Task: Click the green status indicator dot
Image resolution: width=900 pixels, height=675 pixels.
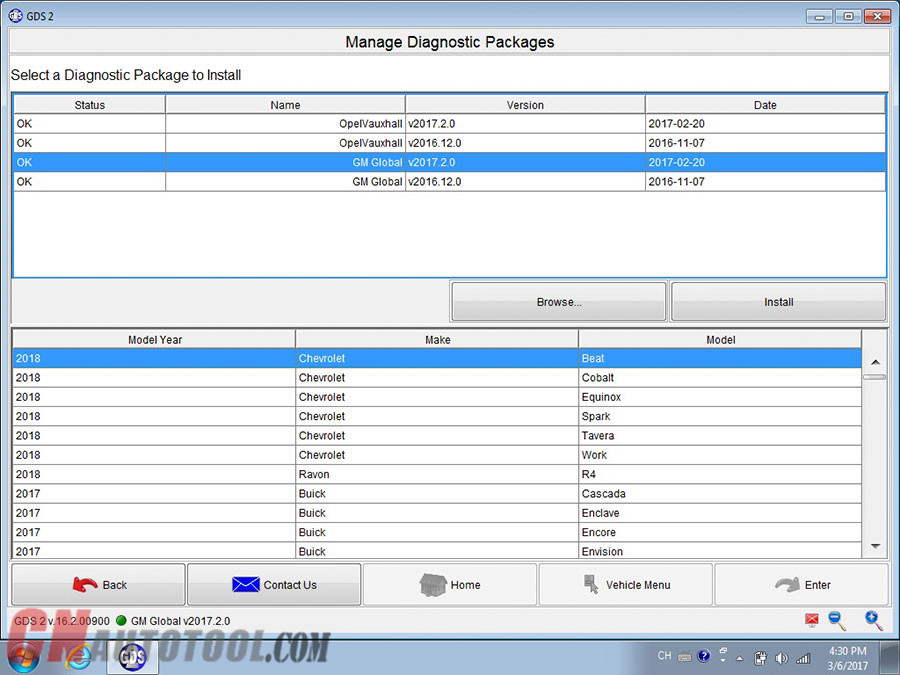Action: click(x=121, y=620)
